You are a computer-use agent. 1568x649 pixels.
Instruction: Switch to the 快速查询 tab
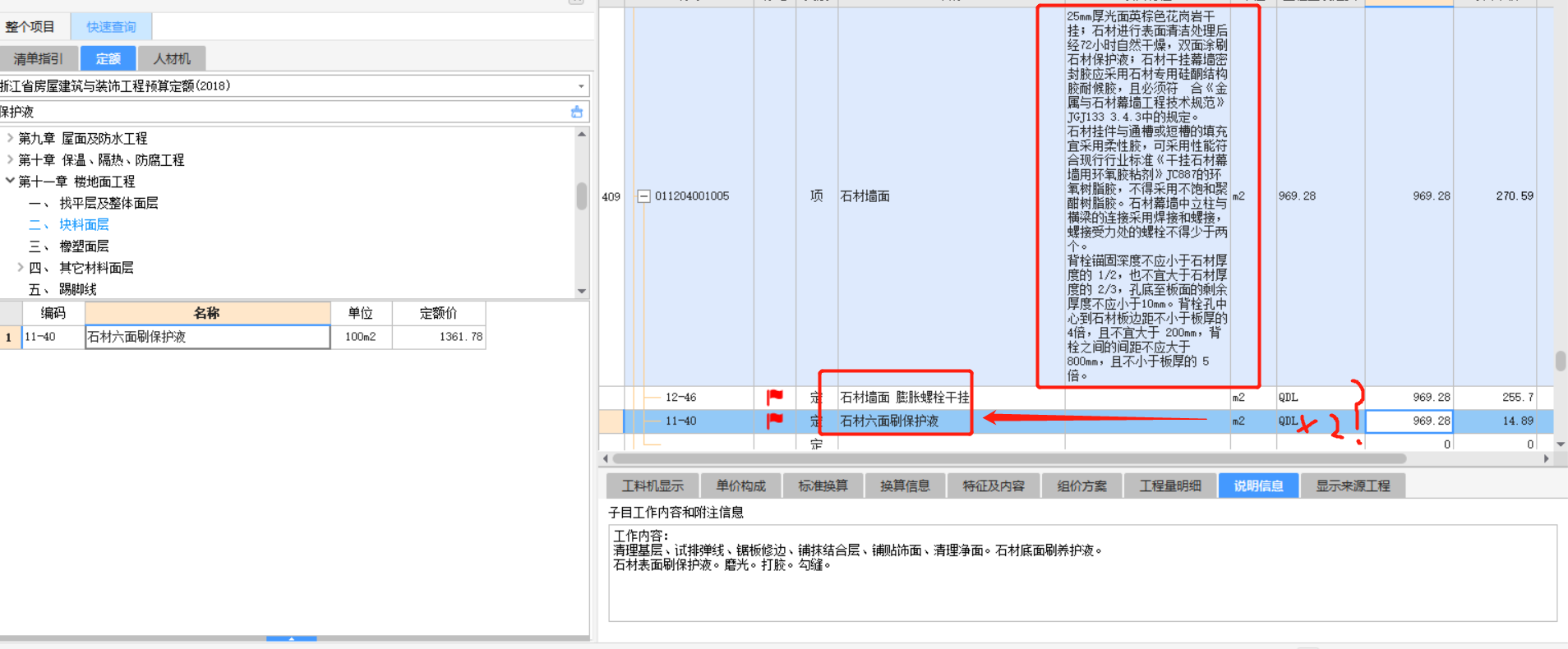tap(111, 27)
